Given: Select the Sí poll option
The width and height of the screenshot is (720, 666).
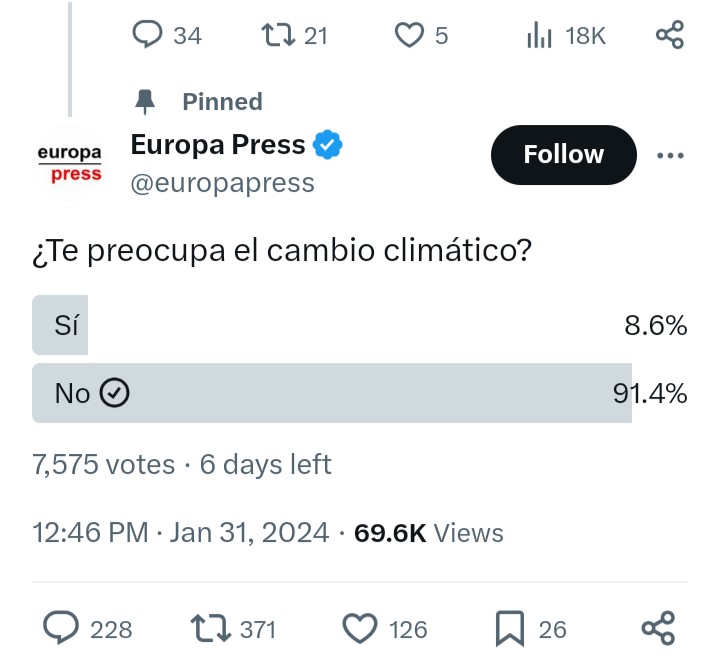Looking at the screenshot, I should [x=360, y=325].
